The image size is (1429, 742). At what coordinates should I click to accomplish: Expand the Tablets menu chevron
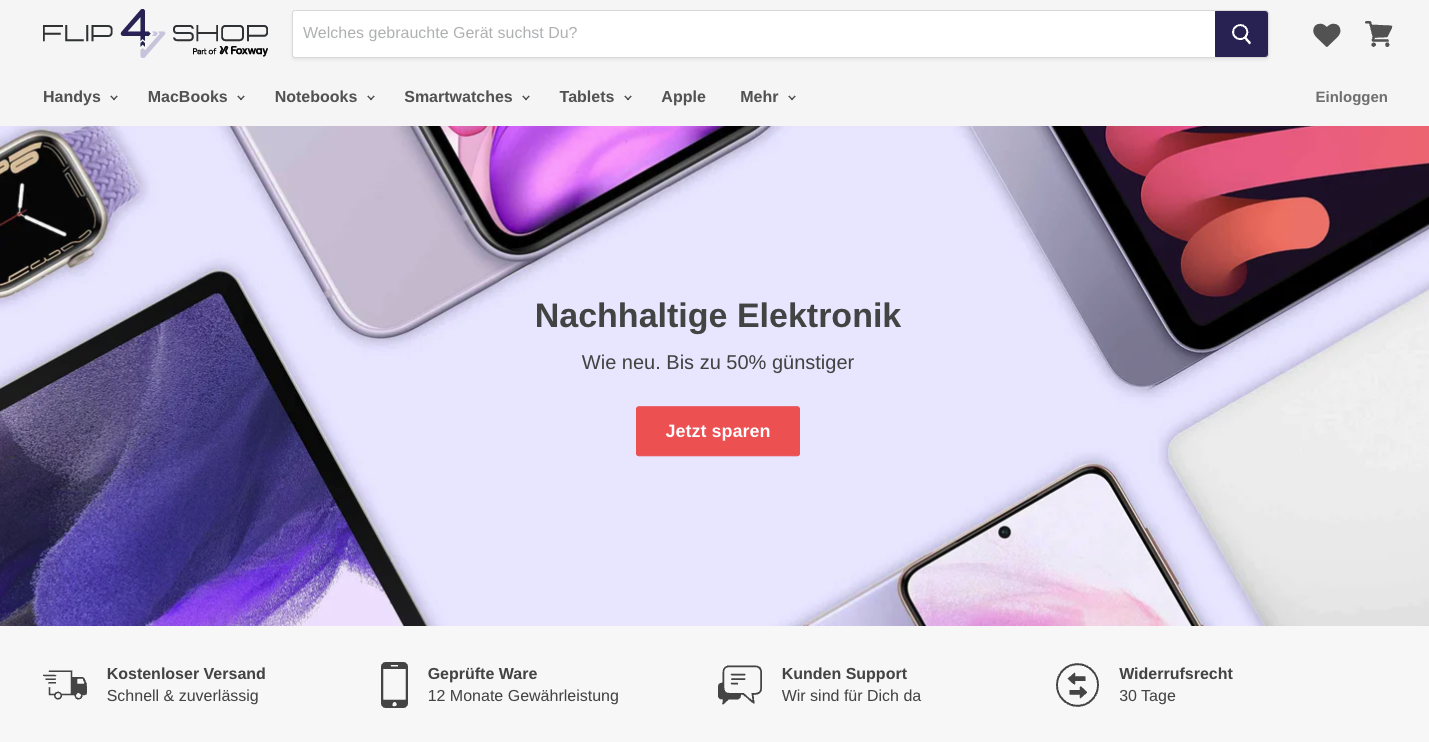pos(628,98)
